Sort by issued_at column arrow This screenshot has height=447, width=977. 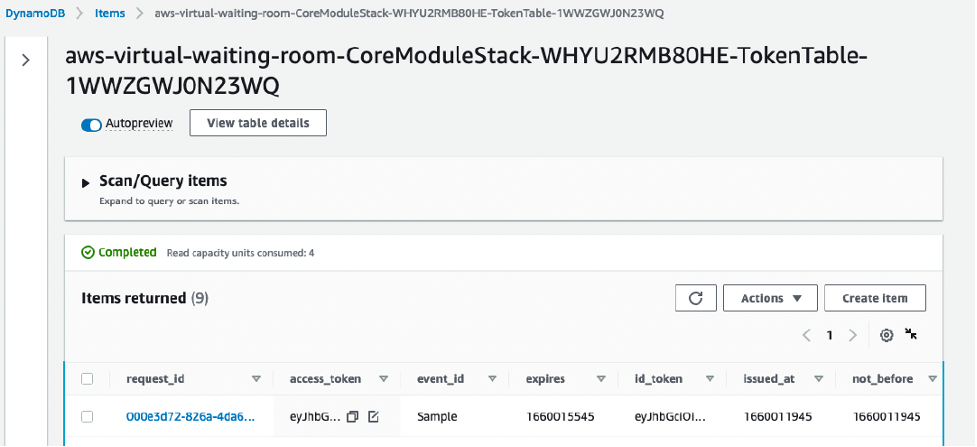(x=819, y=379)
